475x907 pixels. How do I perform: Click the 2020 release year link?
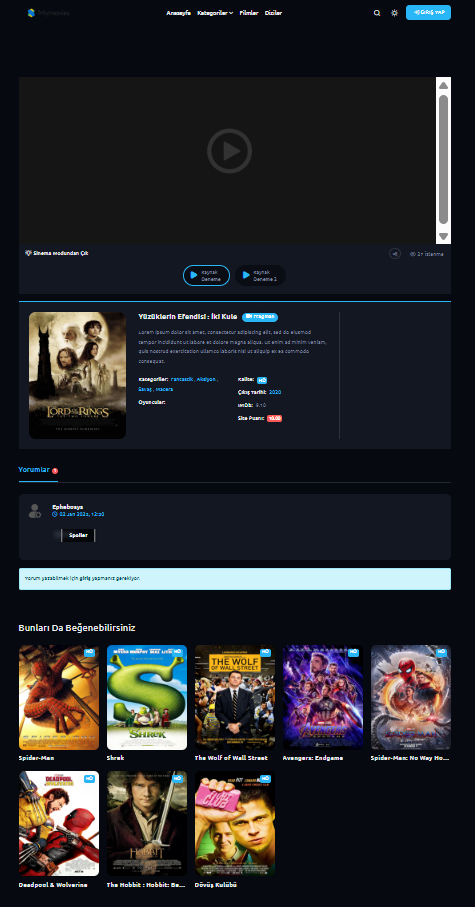(x=275, y=392)
